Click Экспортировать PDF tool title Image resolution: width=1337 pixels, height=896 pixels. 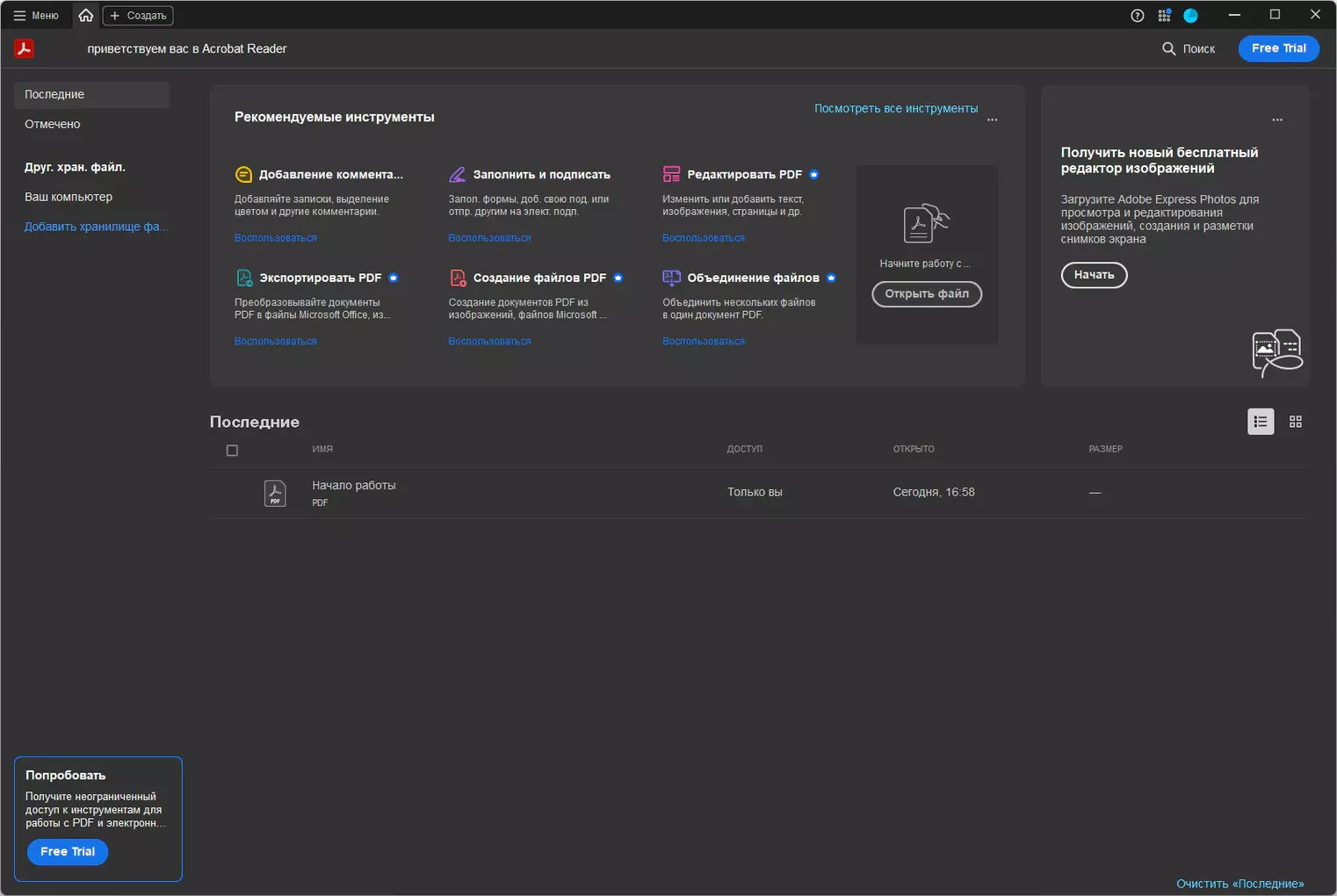[320, 278]
